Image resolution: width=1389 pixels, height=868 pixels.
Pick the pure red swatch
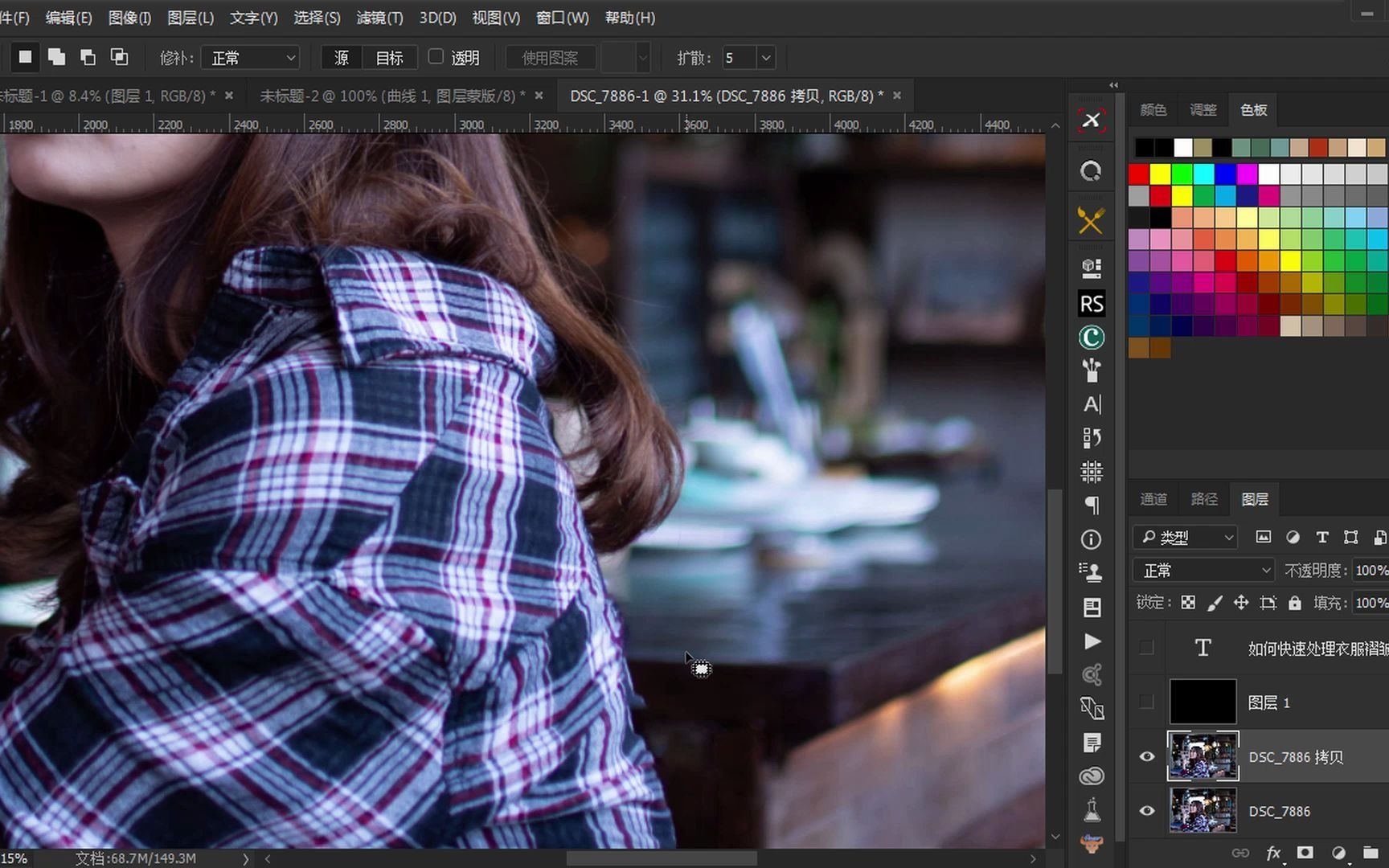(x=1138, y=174)
